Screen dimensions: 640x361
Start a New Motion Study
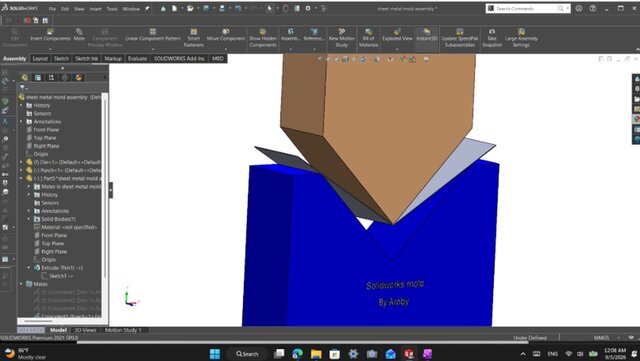[342, 38]
